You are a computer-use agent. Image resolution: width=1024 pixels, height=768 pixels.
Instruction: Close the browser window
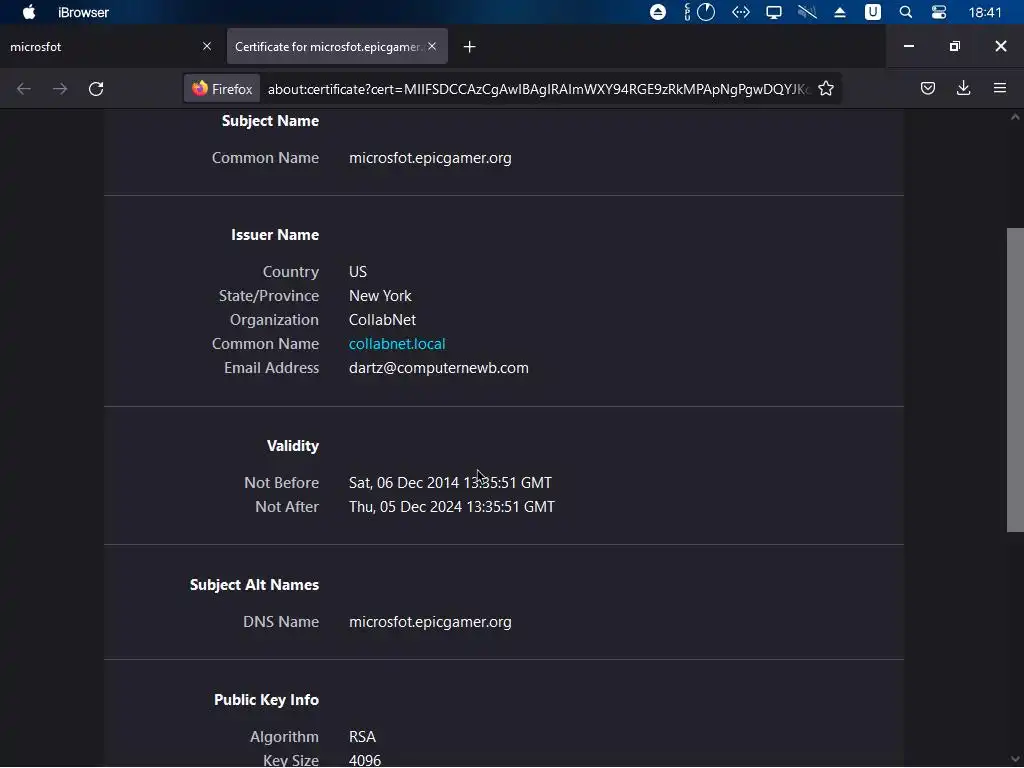tap(1000, 46)
